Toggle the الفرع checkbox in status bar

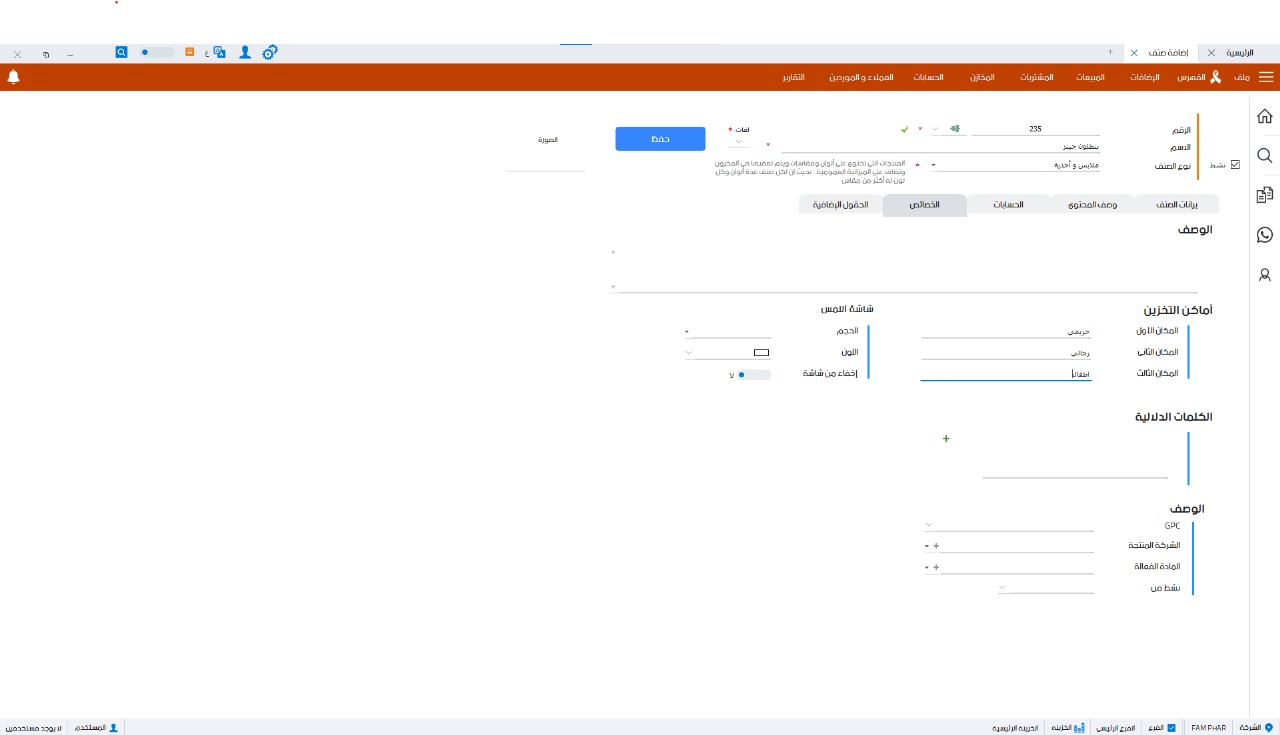tap(1171, 728)
